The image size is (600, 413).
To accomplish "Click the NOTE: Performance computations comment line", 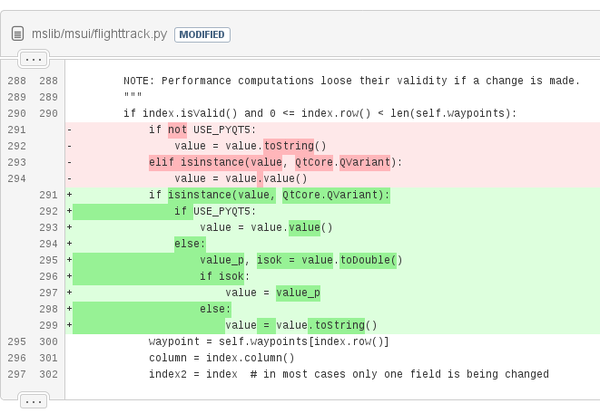I will pyautogui.click(x=352, y=81).
